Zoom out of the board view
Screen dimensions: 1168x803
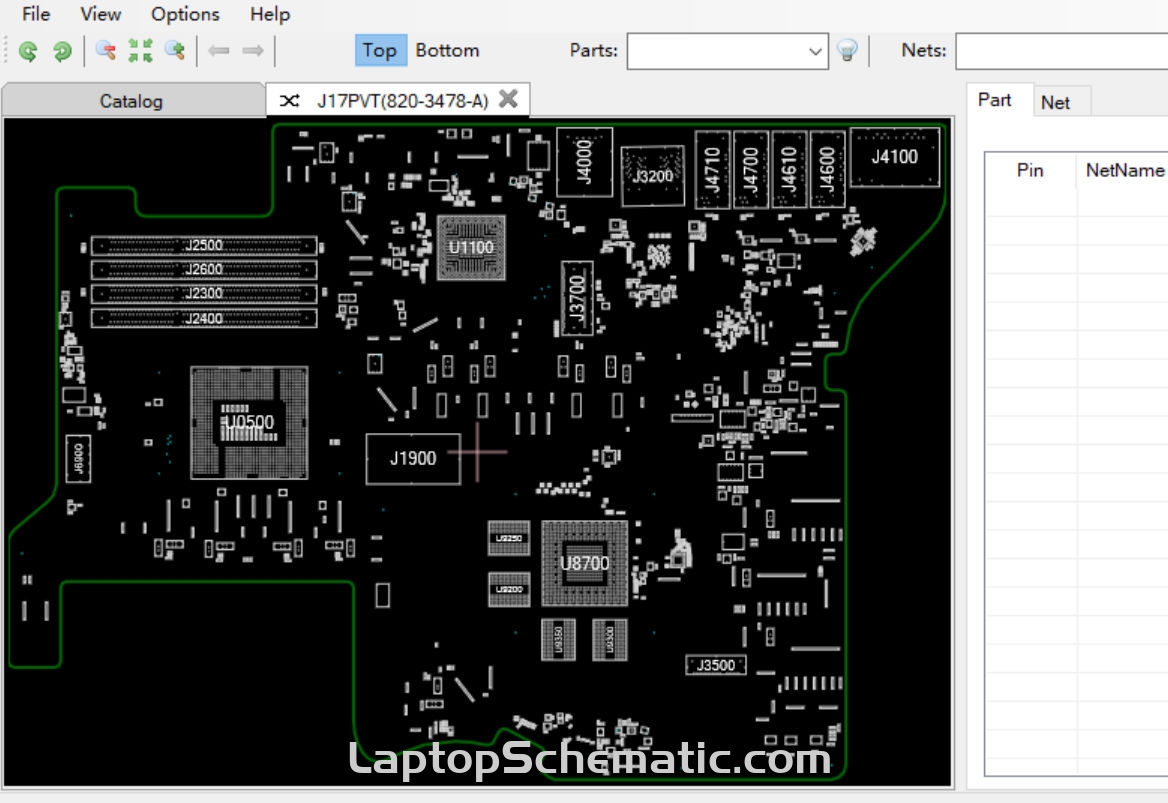coord(105,51)
